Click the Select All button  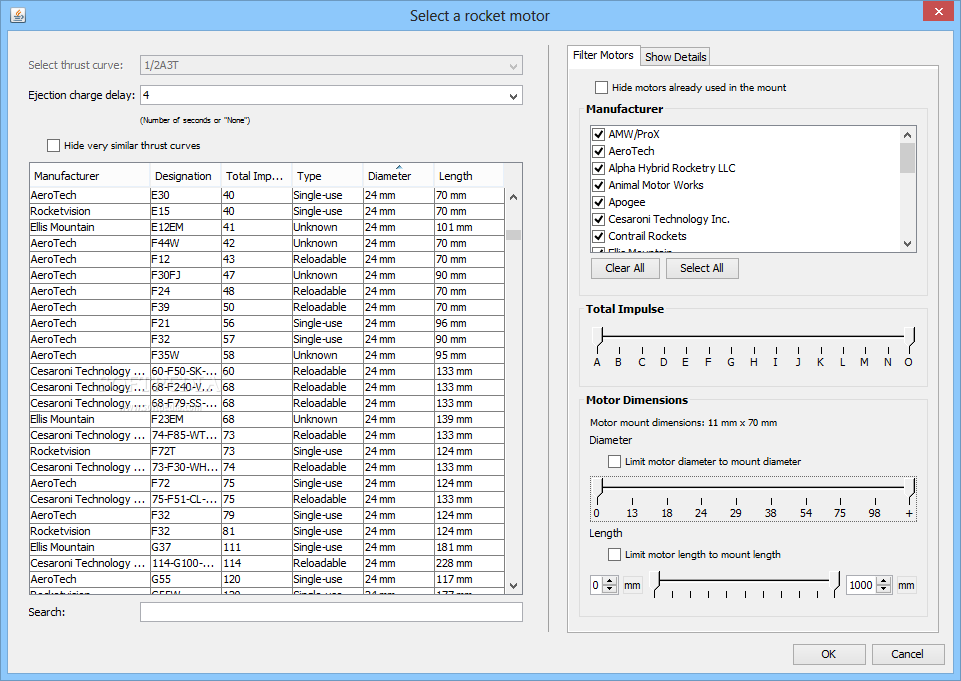coord(702,268)
